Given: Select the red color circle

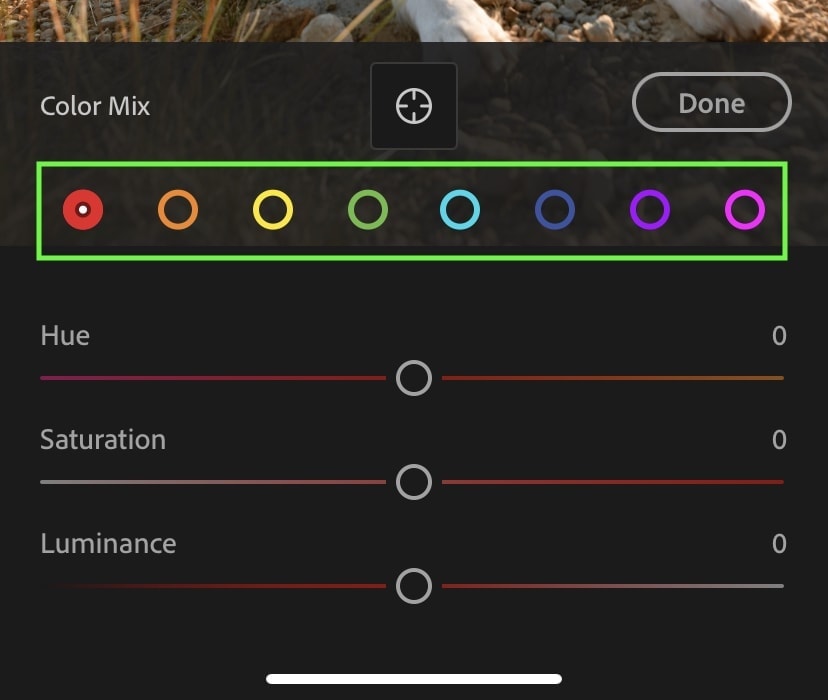Looking at the screenshot, I should coord(83,210).
